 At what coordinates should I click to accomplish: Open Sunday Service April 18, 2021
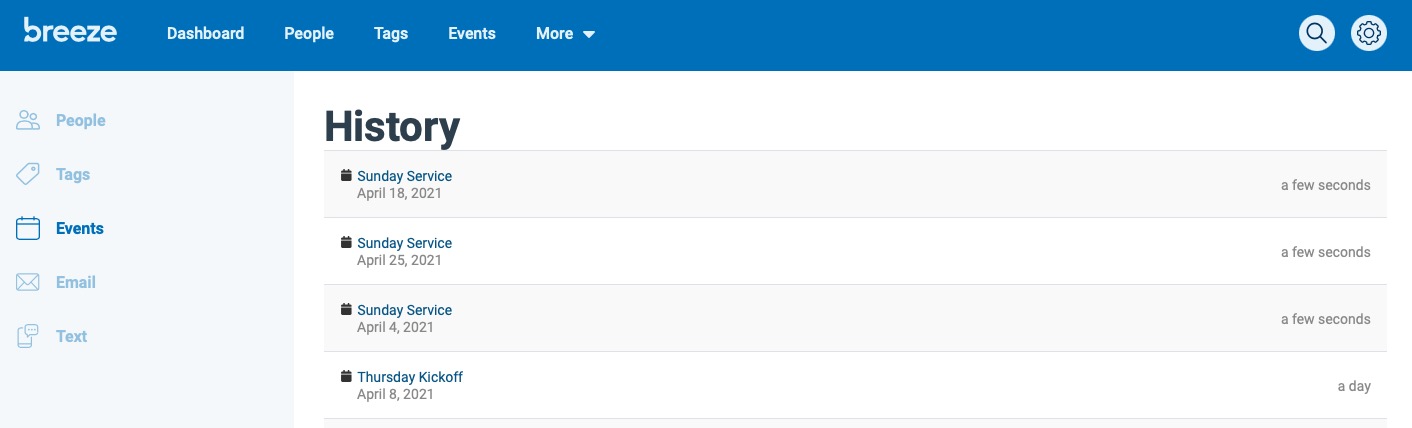tap(404, 176)
